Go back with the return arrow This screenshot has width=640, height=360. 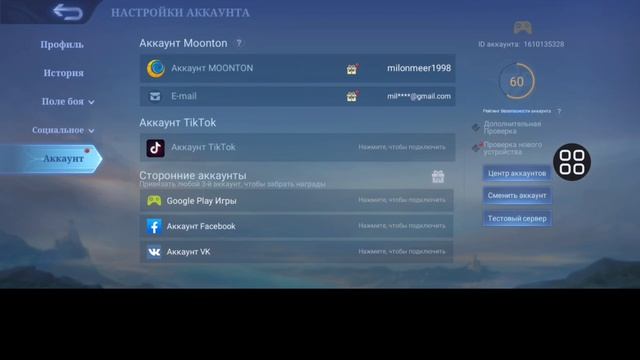click(x=68, y=11)
